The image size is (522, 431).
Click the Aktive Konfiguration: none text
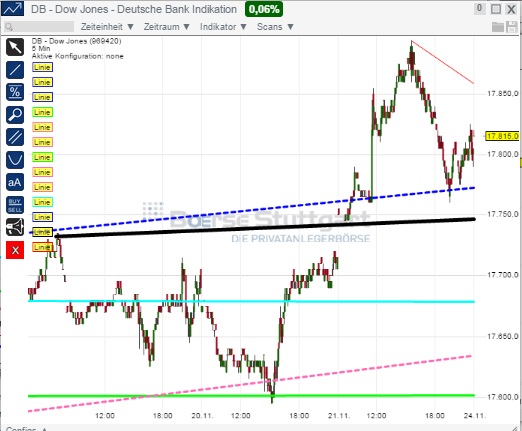coord(78,56)
